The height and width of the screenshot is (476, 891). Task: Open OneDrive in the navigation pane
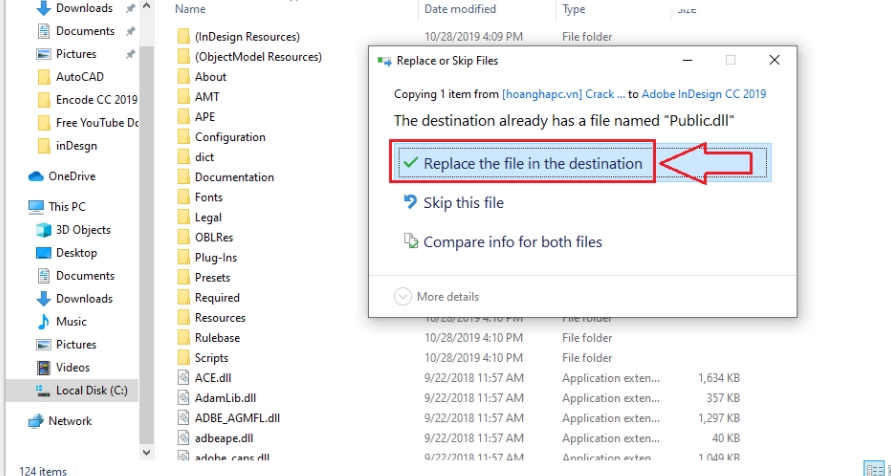click(x=71, y=176)
